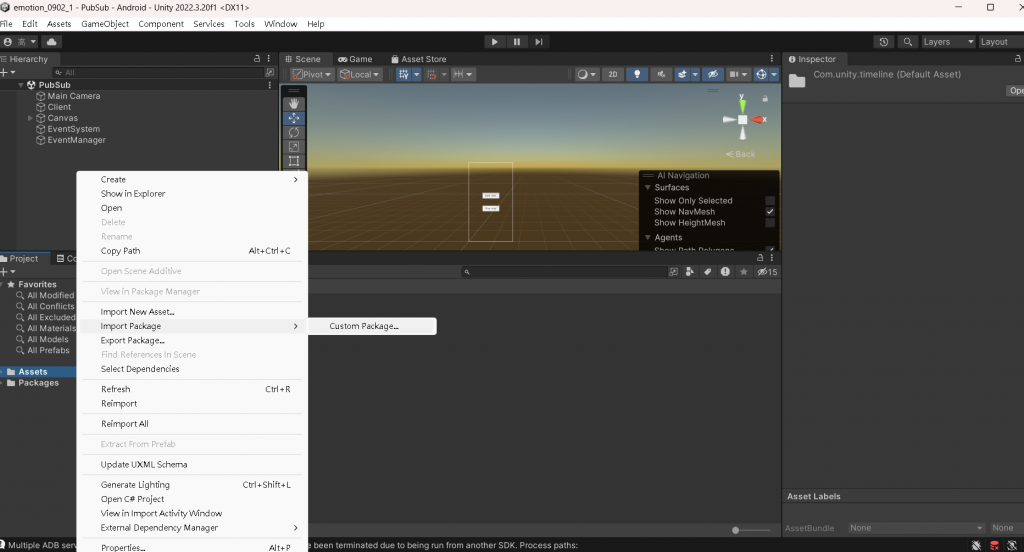The width and height of the screenshot is (1024, 552).
Task: Uncheck the Show NavMesh checkbox
Action: point(770,212)
